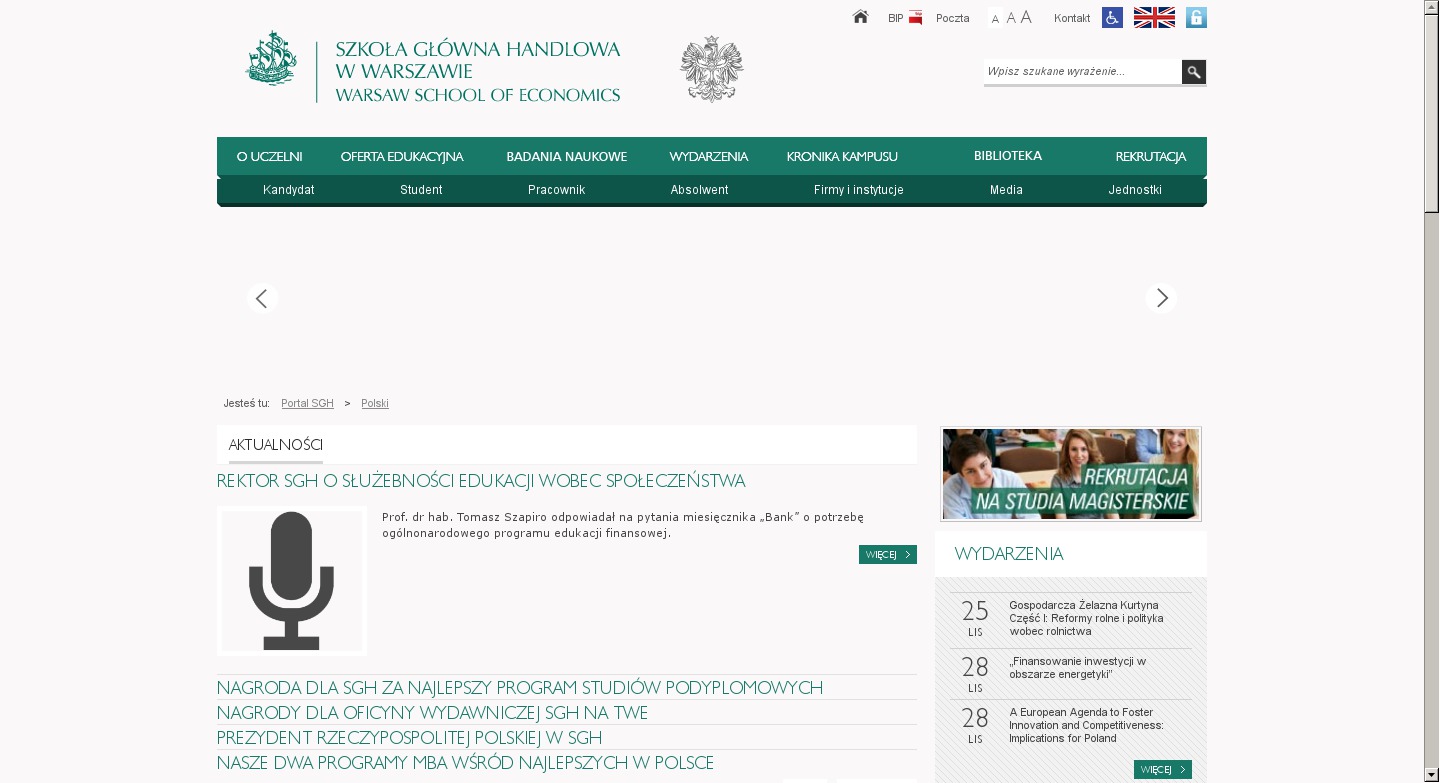Open the Oferta Edukacyjna menu
Viewport: 1440px width, 783px height.
(x=402, y=157)
